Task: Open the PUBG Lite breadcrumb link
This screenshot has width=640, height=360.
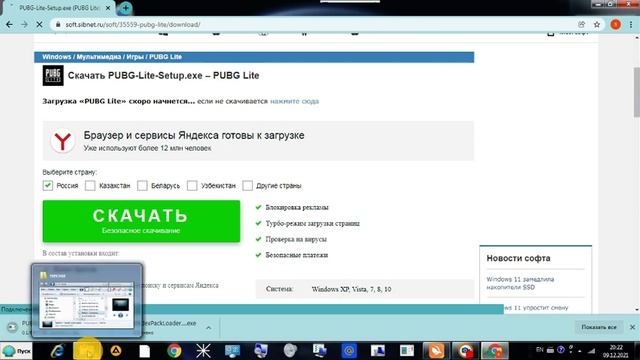Action: tap(165, 57)
